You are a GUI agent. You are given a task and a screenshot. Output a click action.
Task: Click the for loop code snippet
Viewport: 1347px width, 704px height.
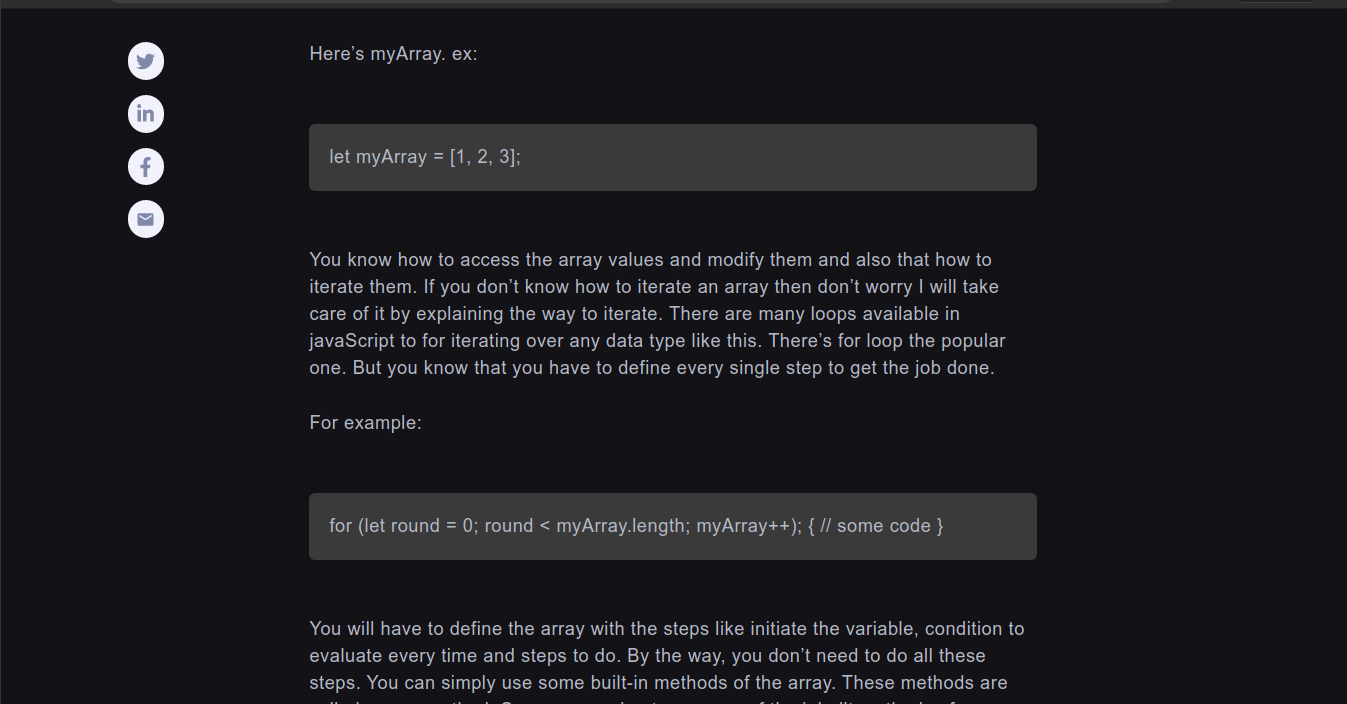pos(672,525)
